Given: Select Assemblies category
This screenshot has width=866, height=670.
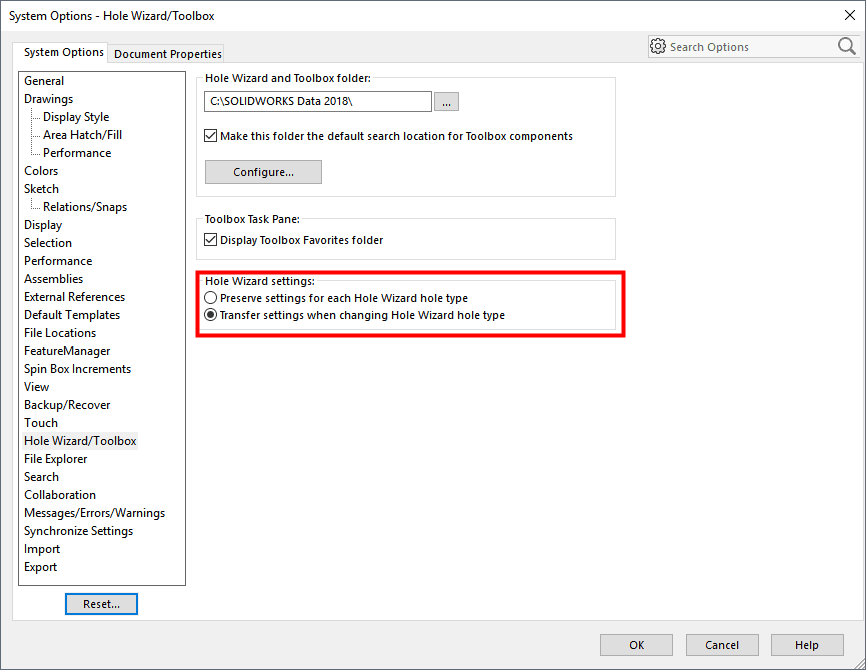Looking at the screenshot, I should click(x=54, y=278).
